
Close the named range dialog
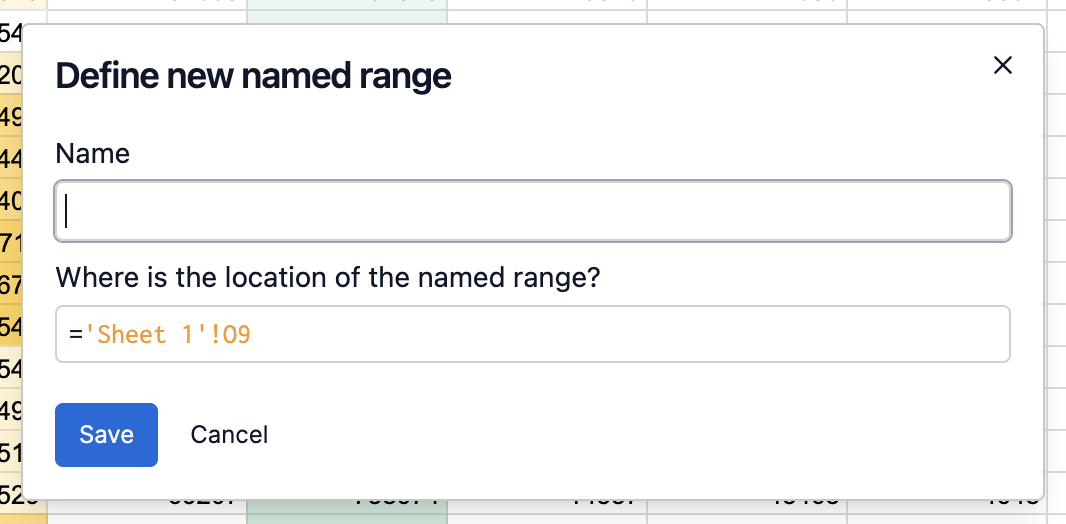pos(1002,66)
